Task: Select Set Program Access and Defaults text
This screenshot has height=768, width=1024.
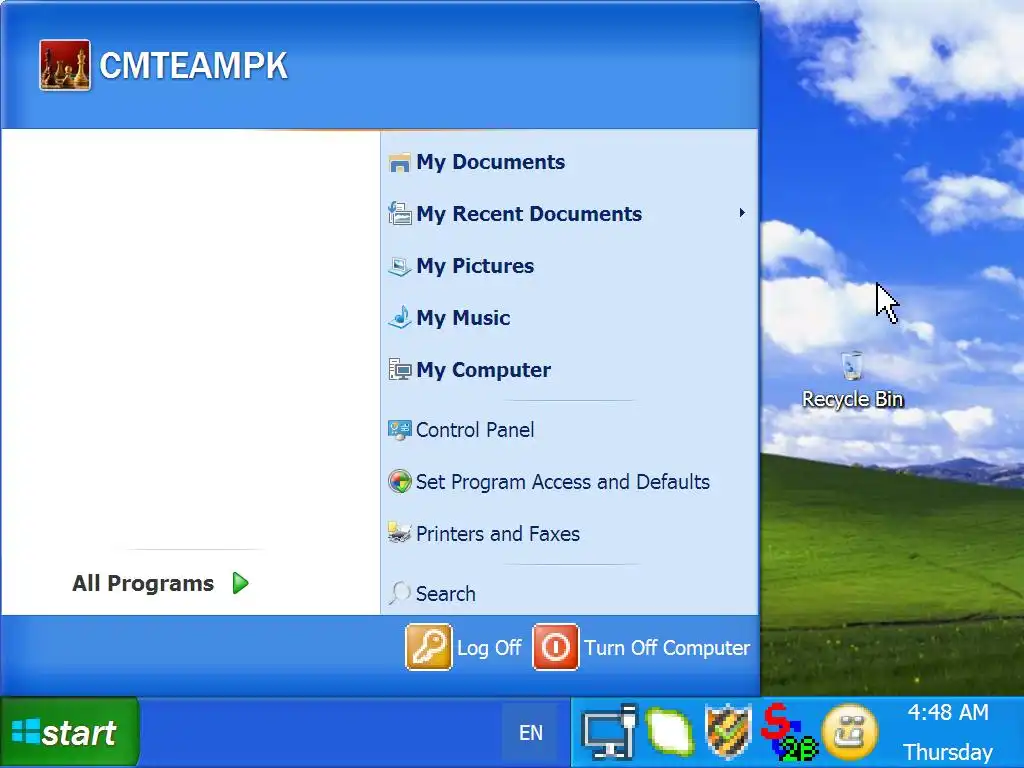Action: [x=562, y=482]
